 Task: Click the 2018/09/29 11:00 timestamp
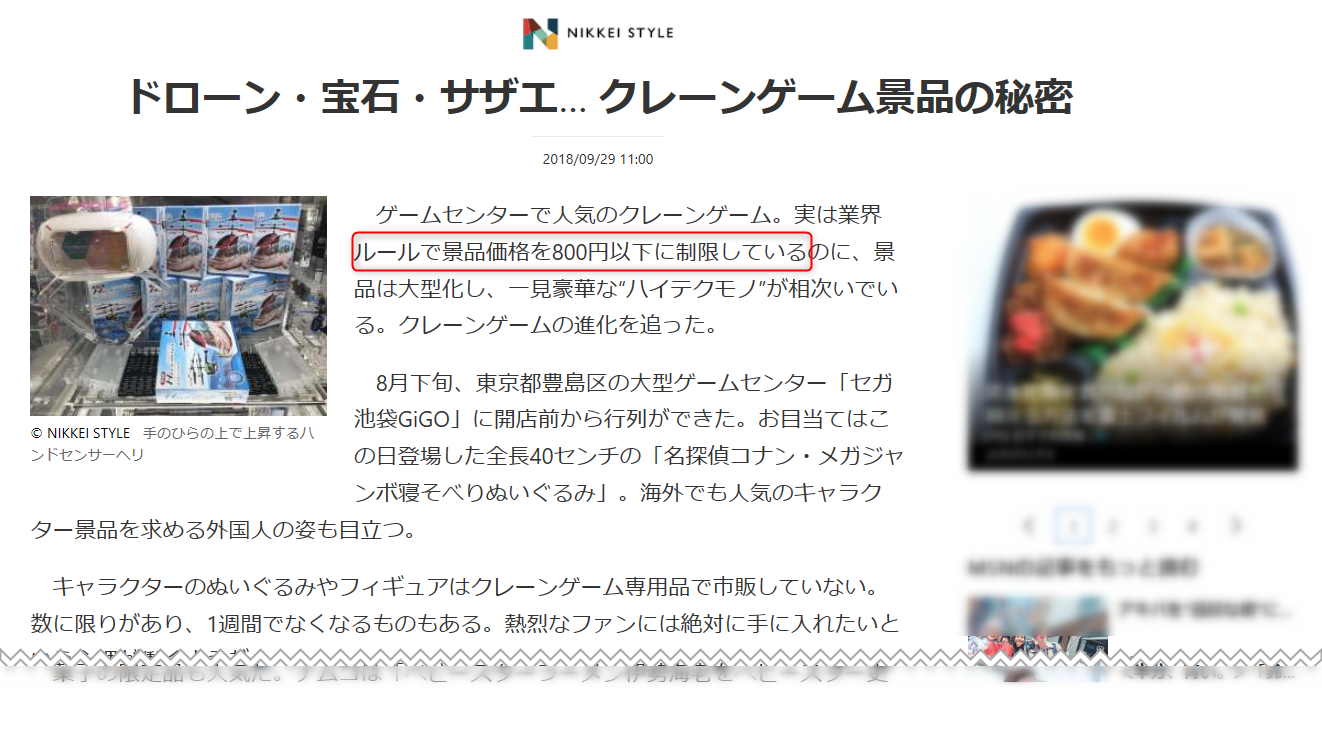coord(598,159)
